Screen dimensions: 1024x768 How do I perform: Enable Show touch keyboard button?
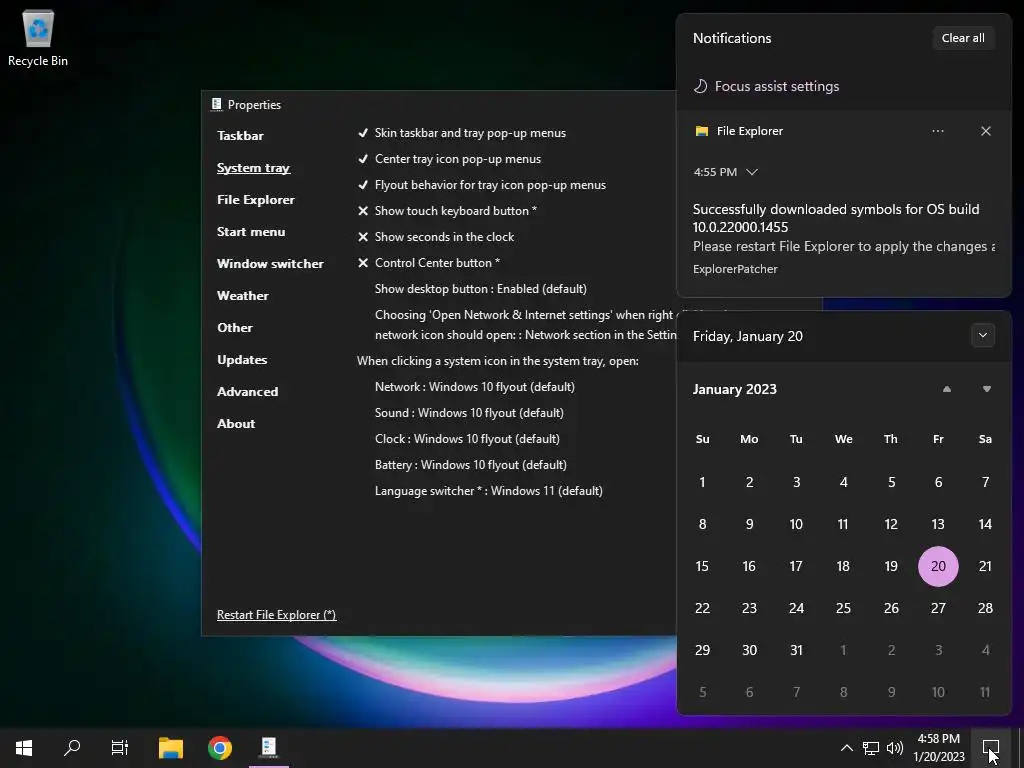pyautogui.click(x=447, y=211)
